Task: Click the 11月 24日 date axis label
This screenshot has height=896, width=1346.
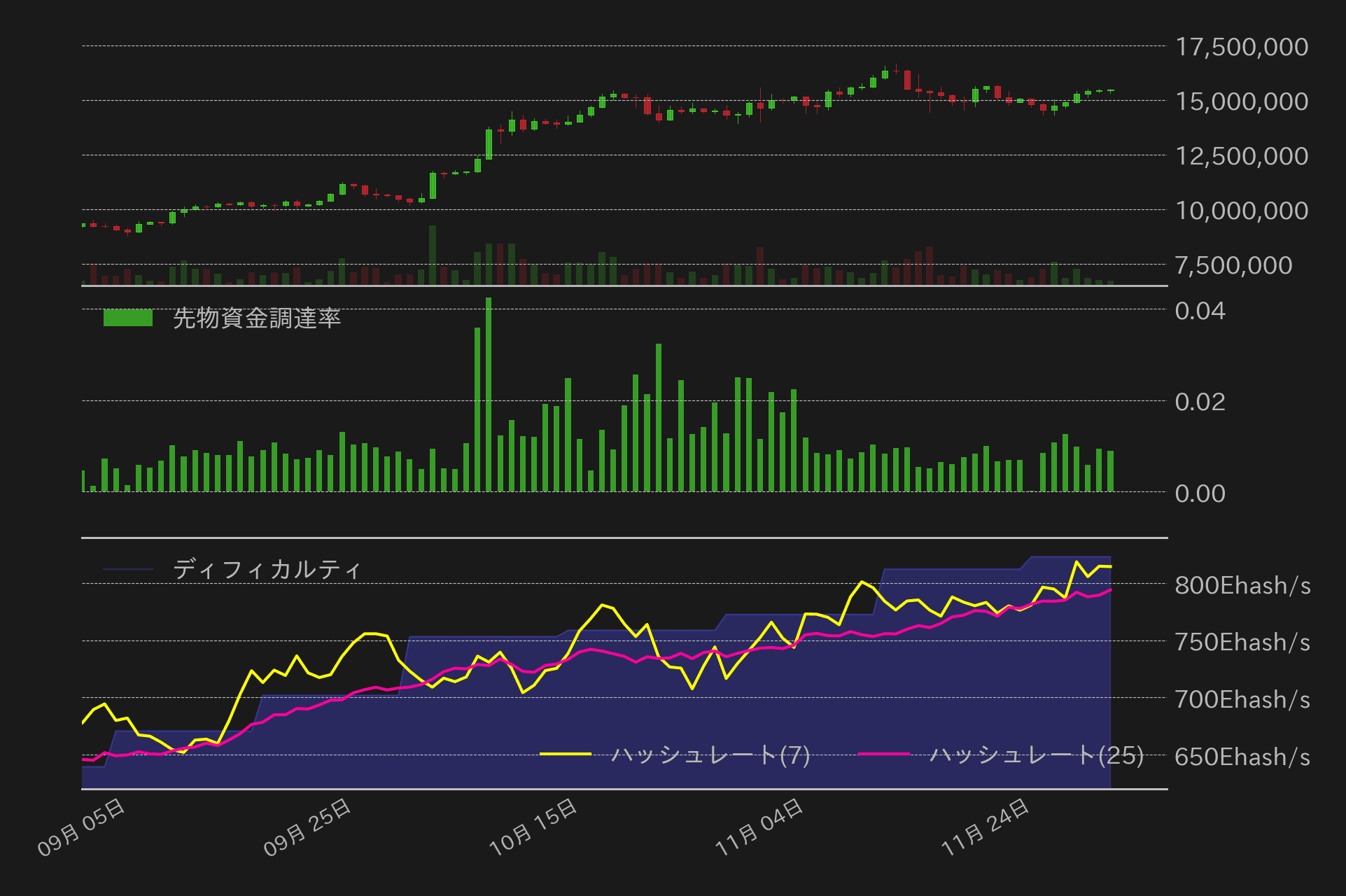Action: (986, 827)
